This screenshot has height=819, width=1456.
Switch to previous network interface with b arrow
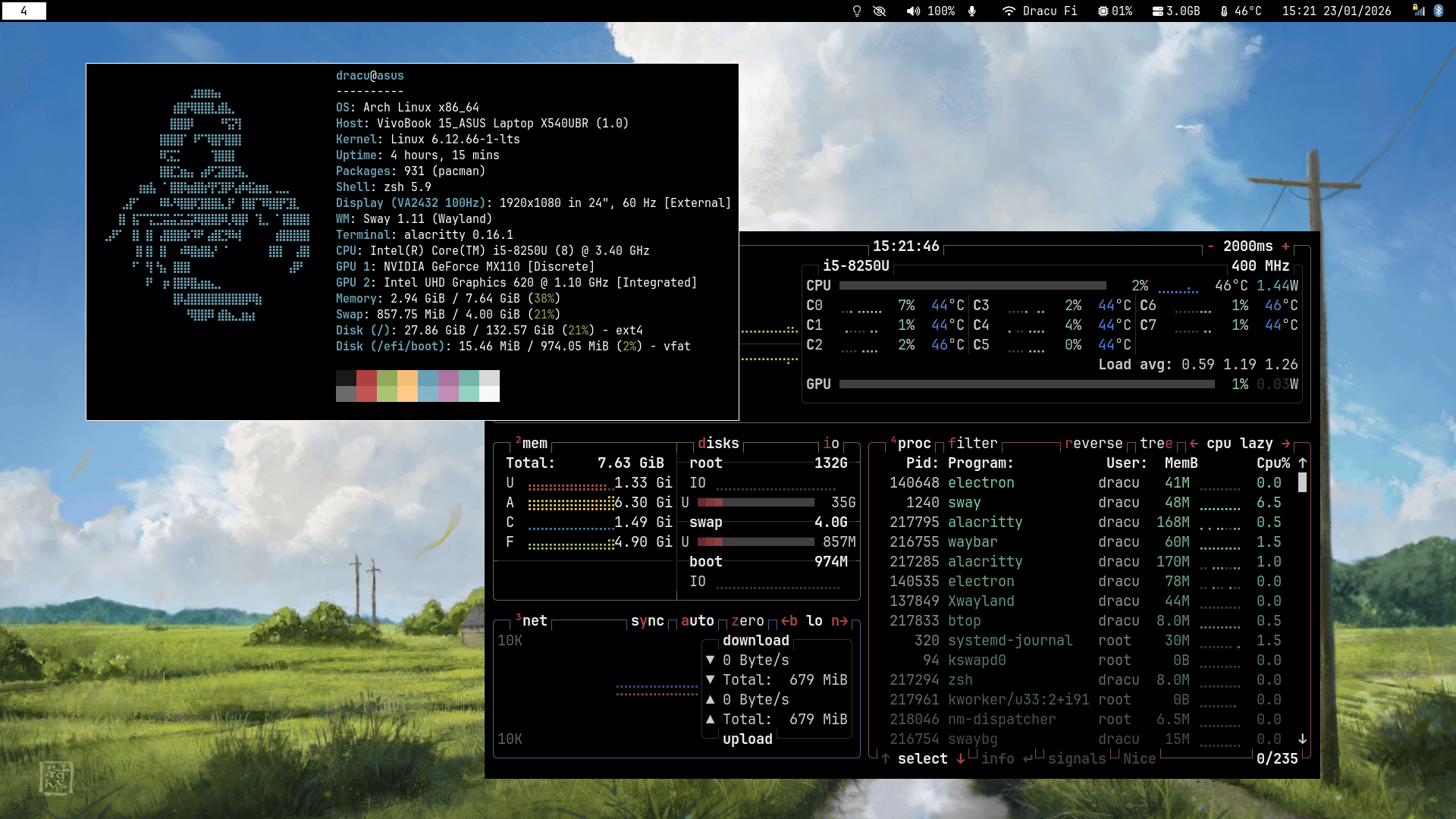tap(789, 621)
